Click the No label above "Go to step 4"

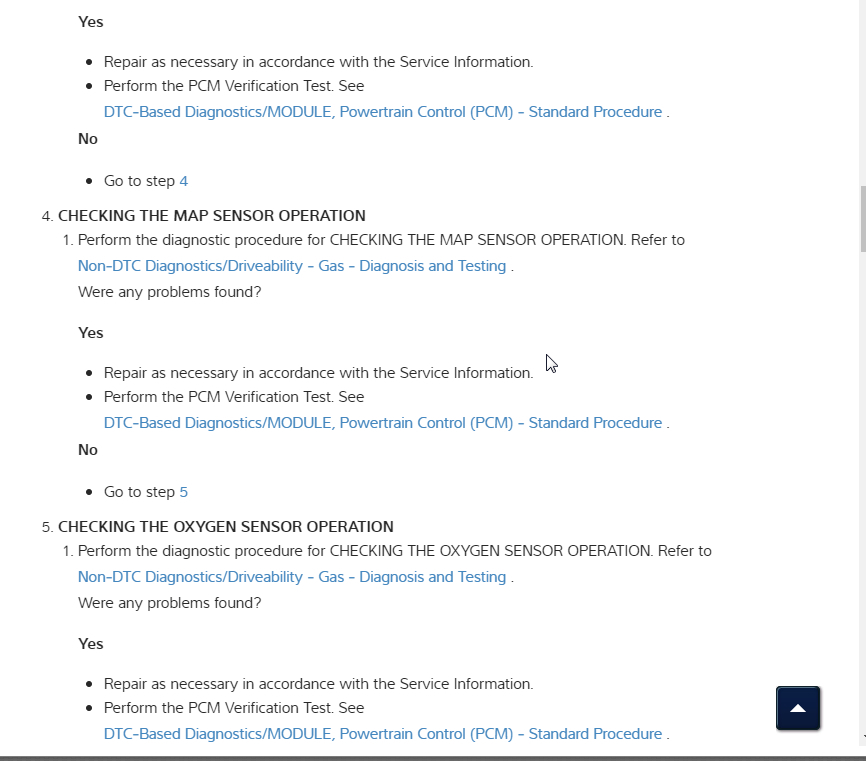click(x=88, y=139)
